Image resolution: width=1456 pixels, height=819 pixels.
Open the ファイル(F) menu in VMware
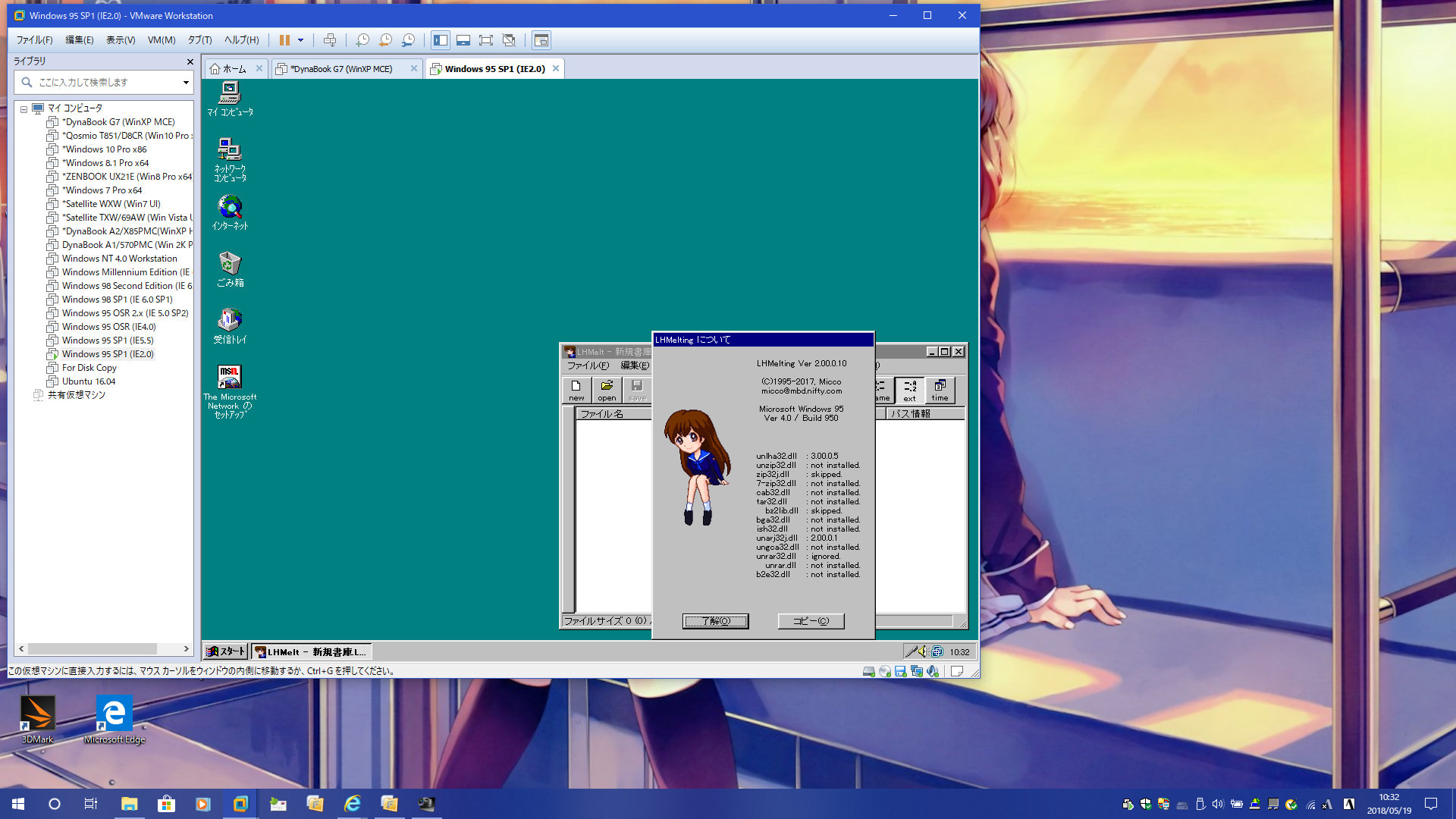tap(35, 40)
